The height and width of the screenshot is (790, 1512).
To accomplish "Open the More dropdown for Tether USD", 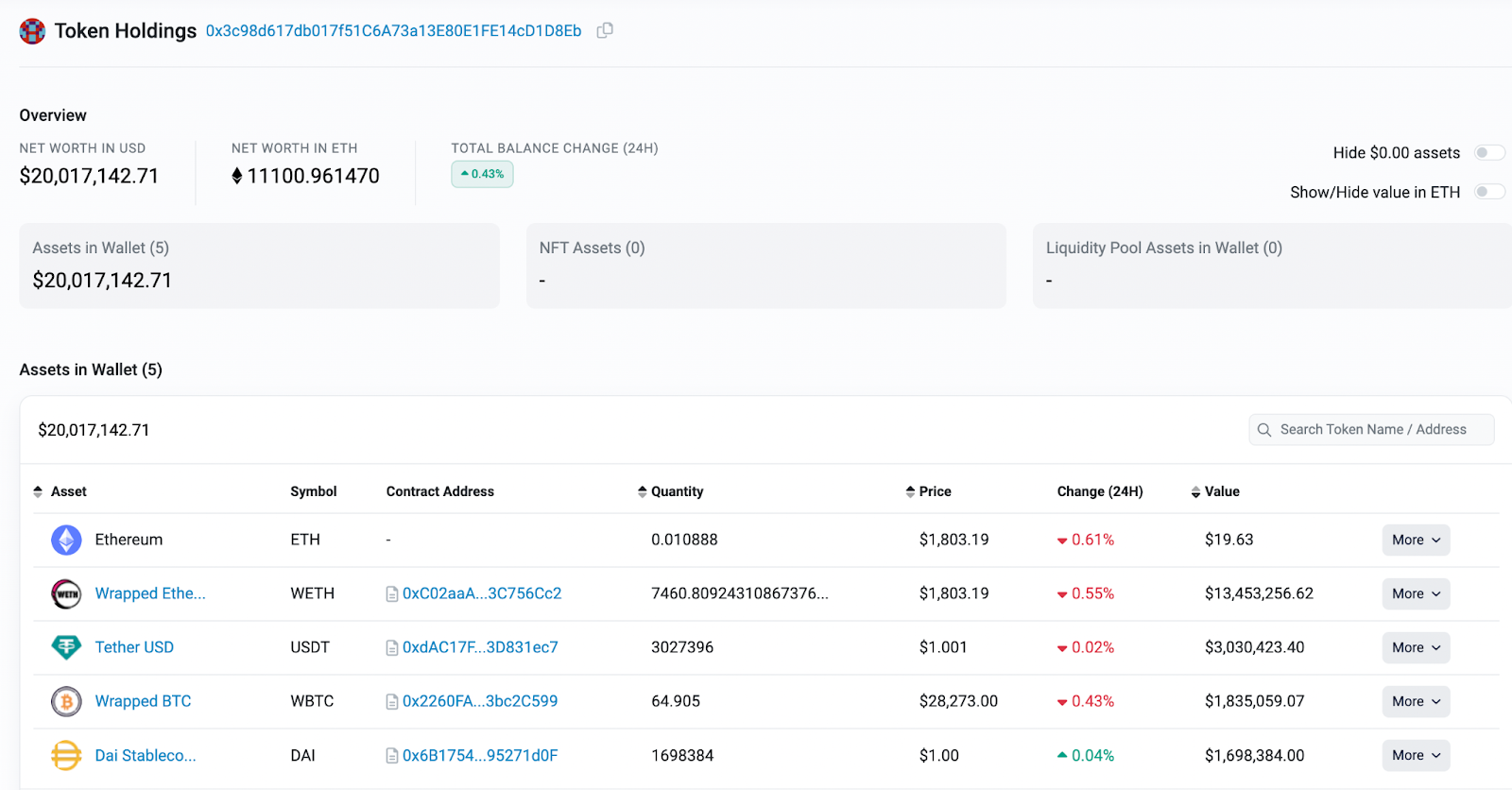I will point(1415,647).
